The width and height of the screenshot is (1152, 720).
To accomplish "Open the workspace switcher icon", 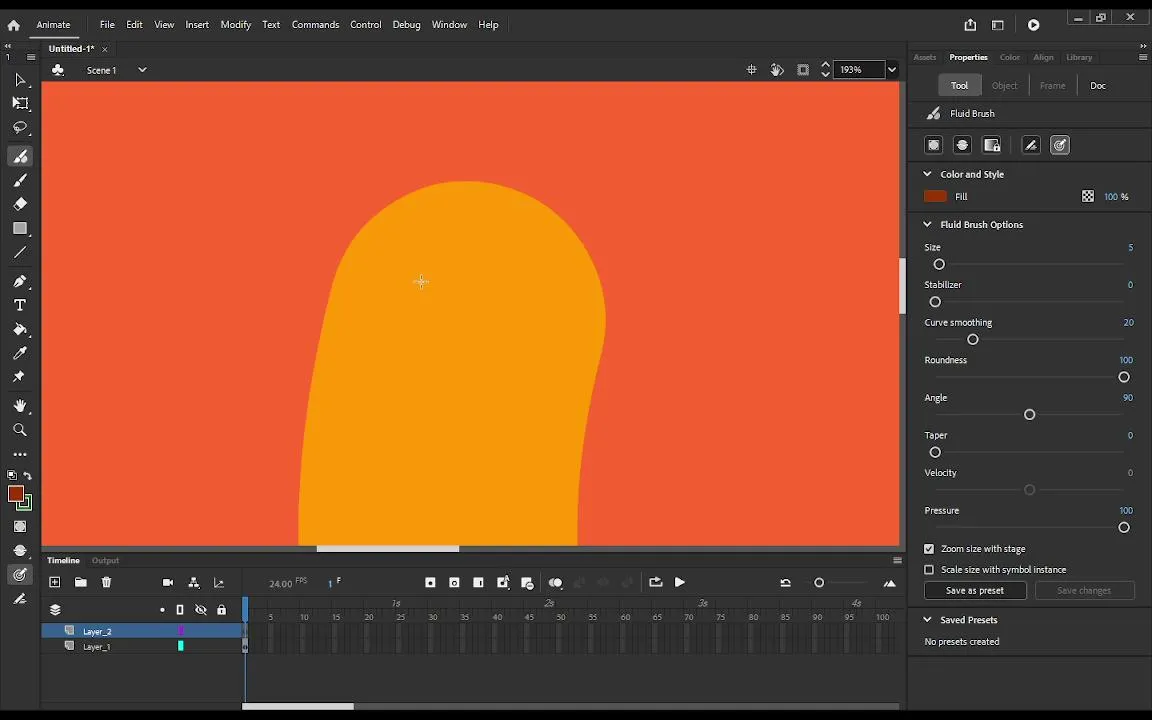I will [x=998, y=25].
